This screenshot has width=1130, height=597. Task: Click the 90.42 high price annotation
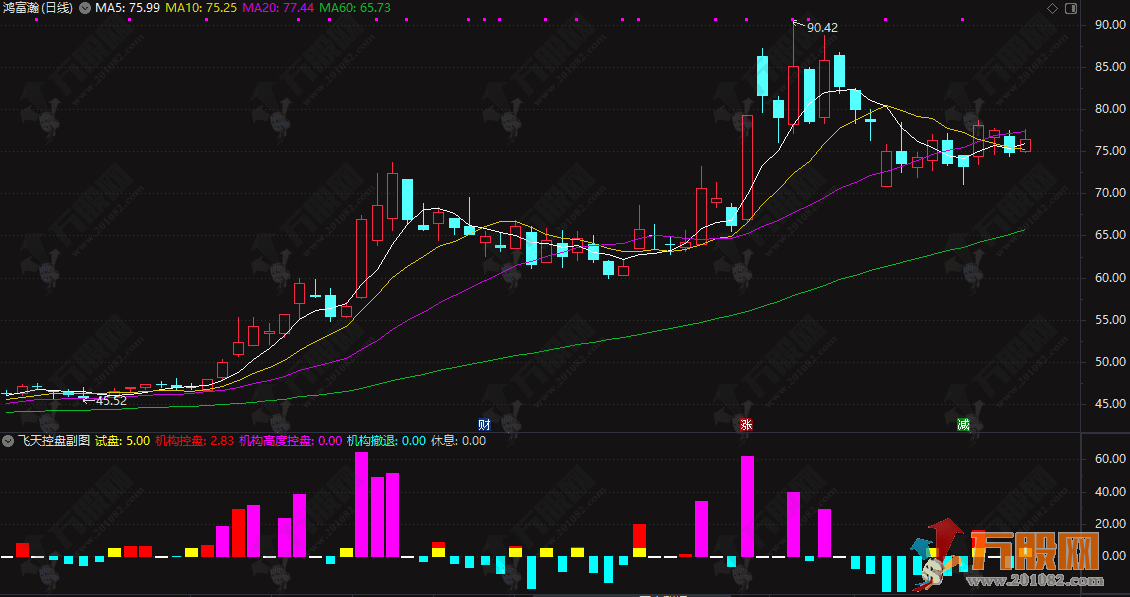click(821, 28)
